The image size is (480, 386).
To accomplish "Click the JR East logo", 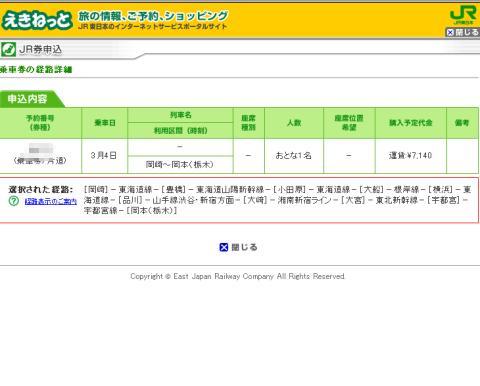I will (463, 16).
